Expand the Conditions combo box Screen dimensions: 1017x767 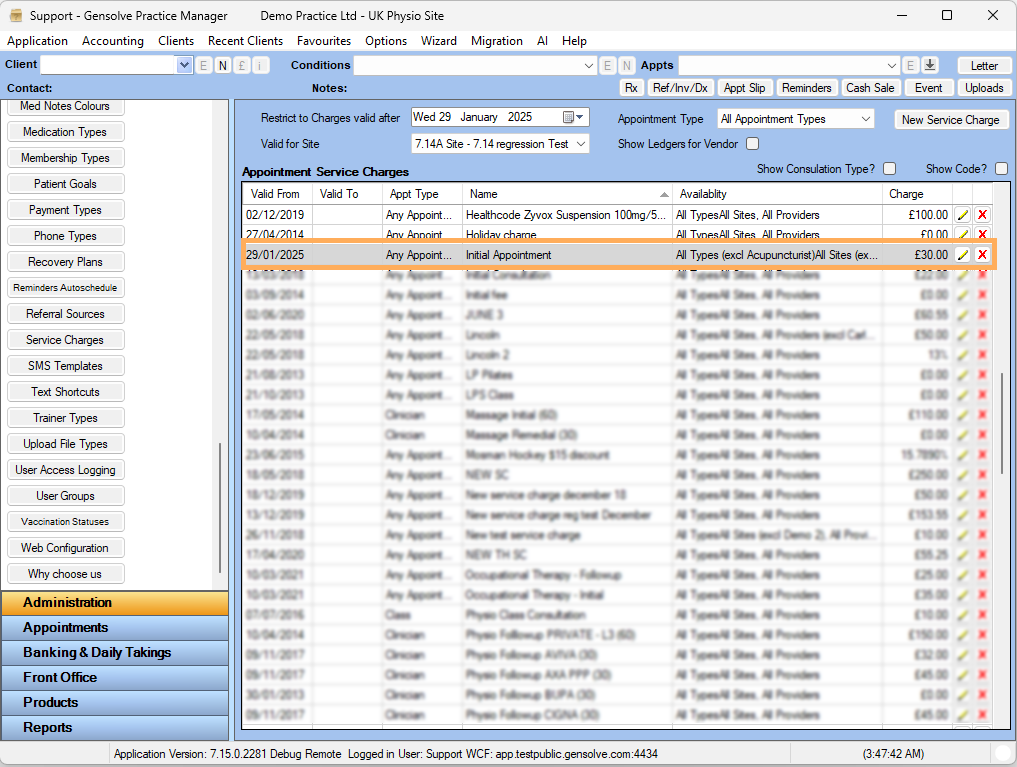click(589, 65)
